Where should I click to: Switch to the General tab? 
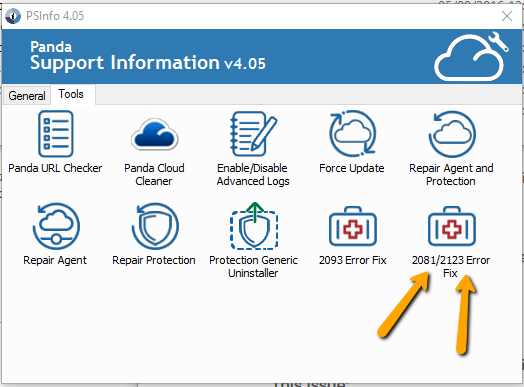point(27,96)
